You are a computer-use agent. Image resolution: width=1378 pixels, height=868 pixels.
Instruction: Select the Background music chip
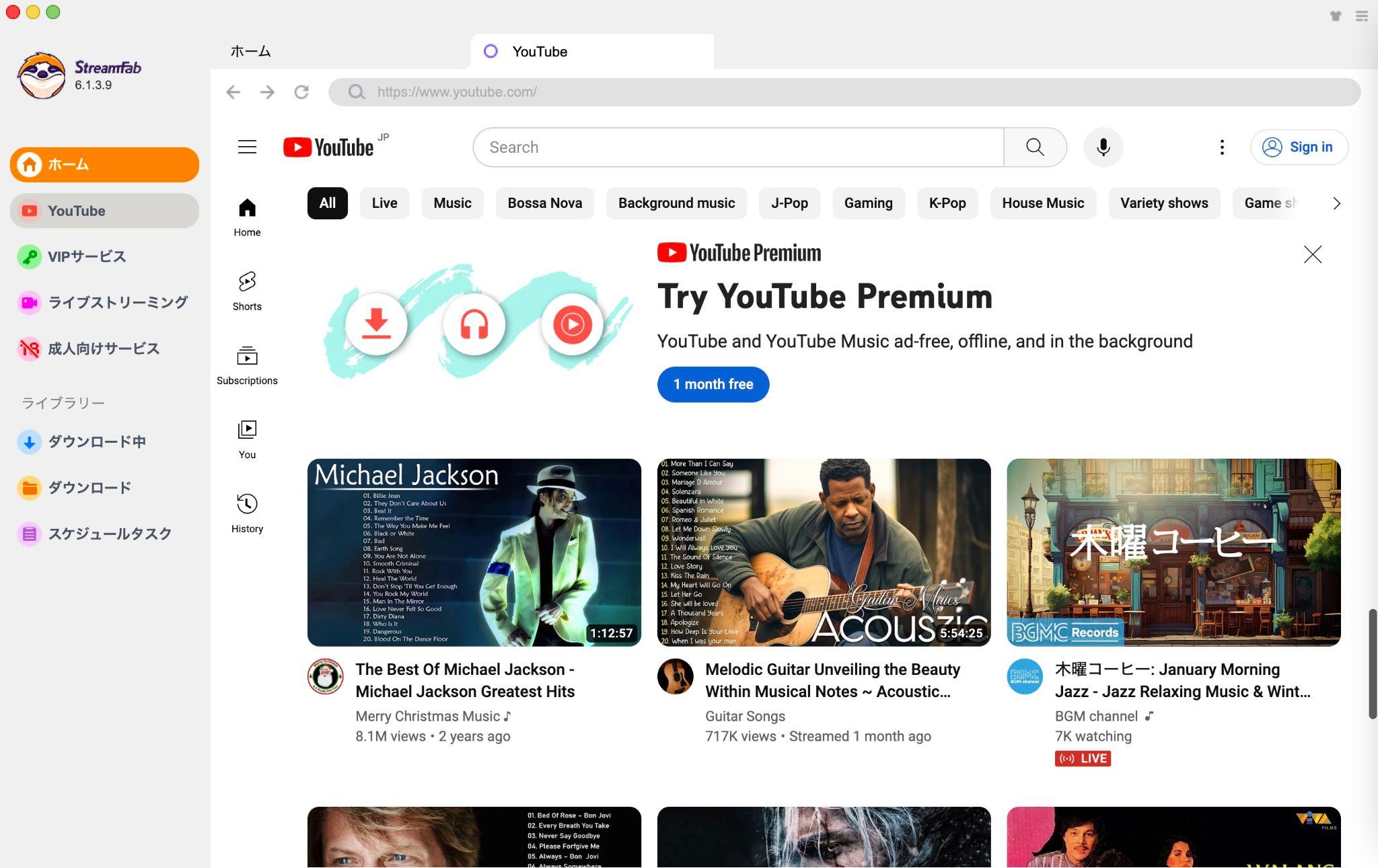point(676,203)
